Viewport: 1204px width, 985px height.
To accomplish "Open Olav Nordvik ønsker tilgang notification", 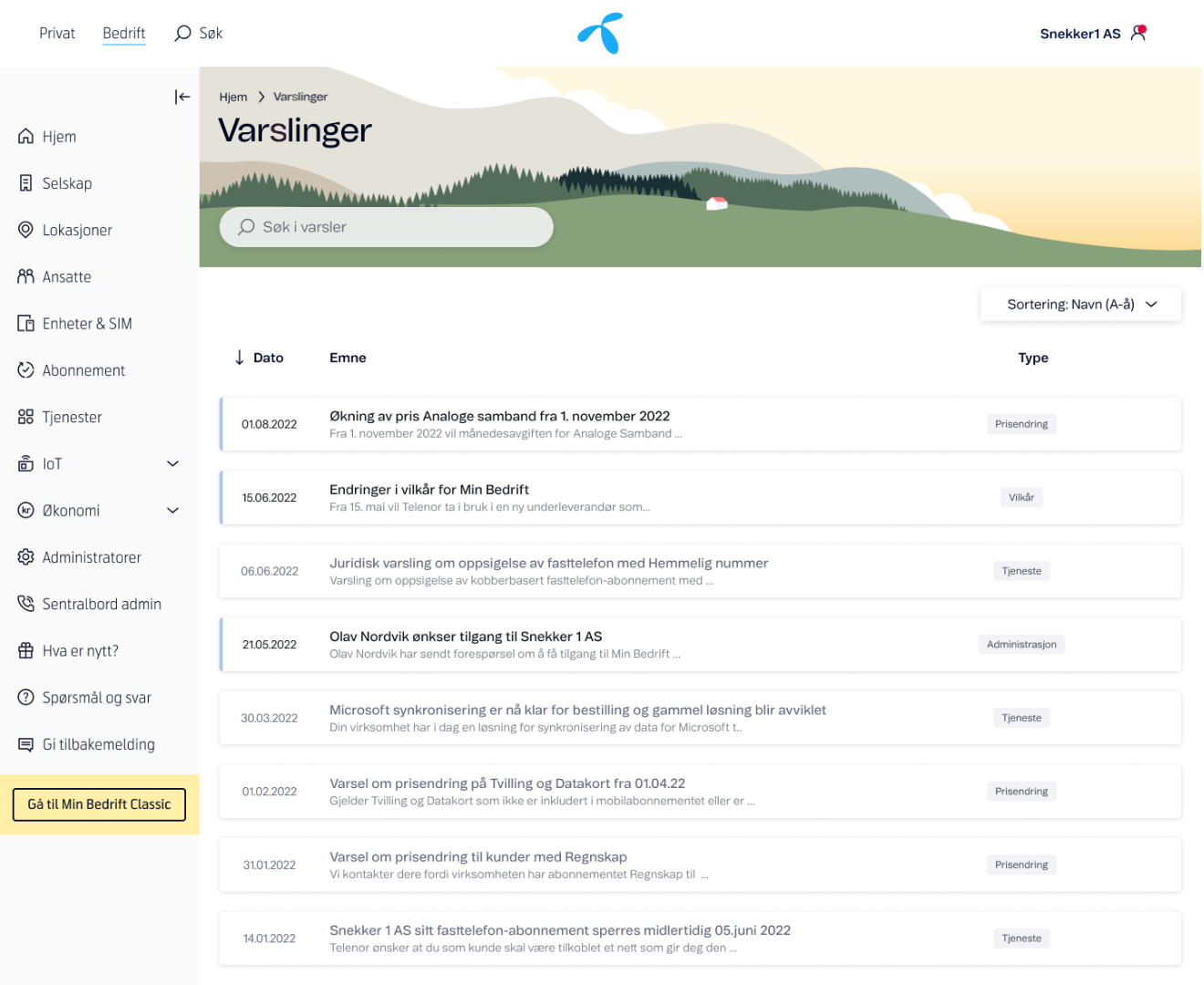I will [x=701, y=645].
